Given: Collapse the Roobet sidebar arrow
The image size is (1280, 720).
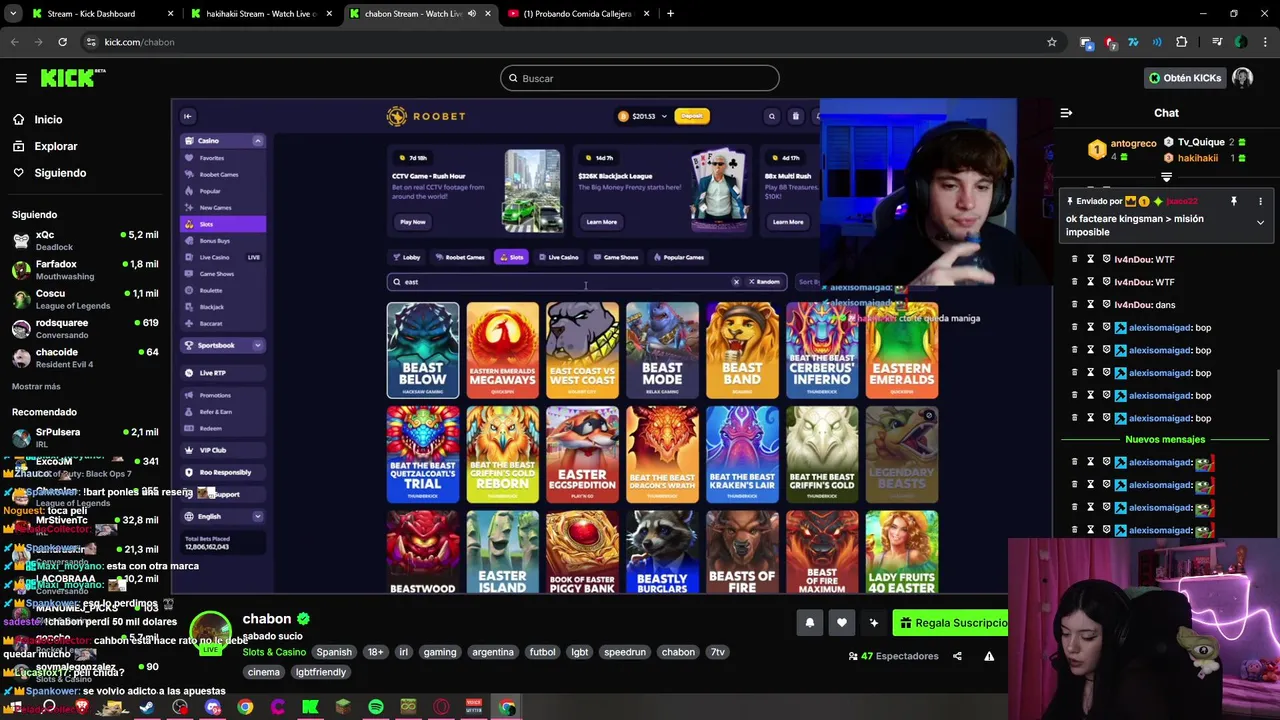Looking at the screenshot, I should click(187, 116).
